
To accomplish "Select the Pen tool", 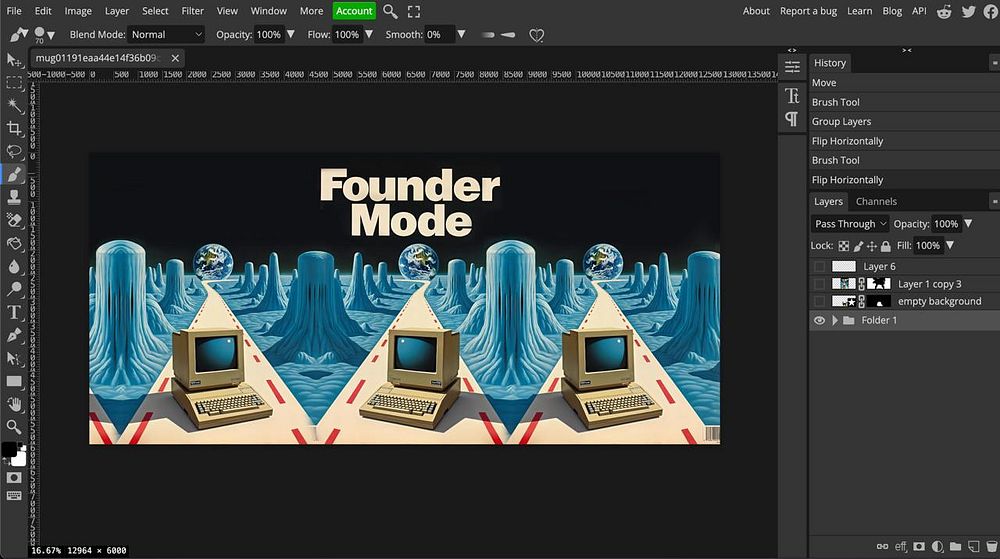I will pos(13,335).
